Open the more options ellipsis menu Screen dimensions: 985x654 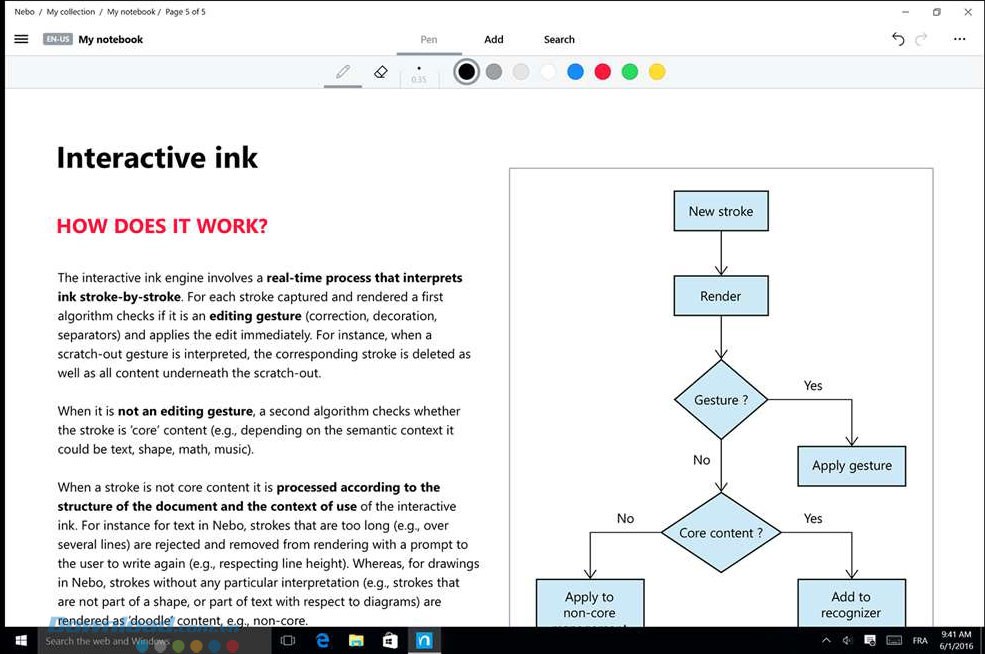coord(959,39)
